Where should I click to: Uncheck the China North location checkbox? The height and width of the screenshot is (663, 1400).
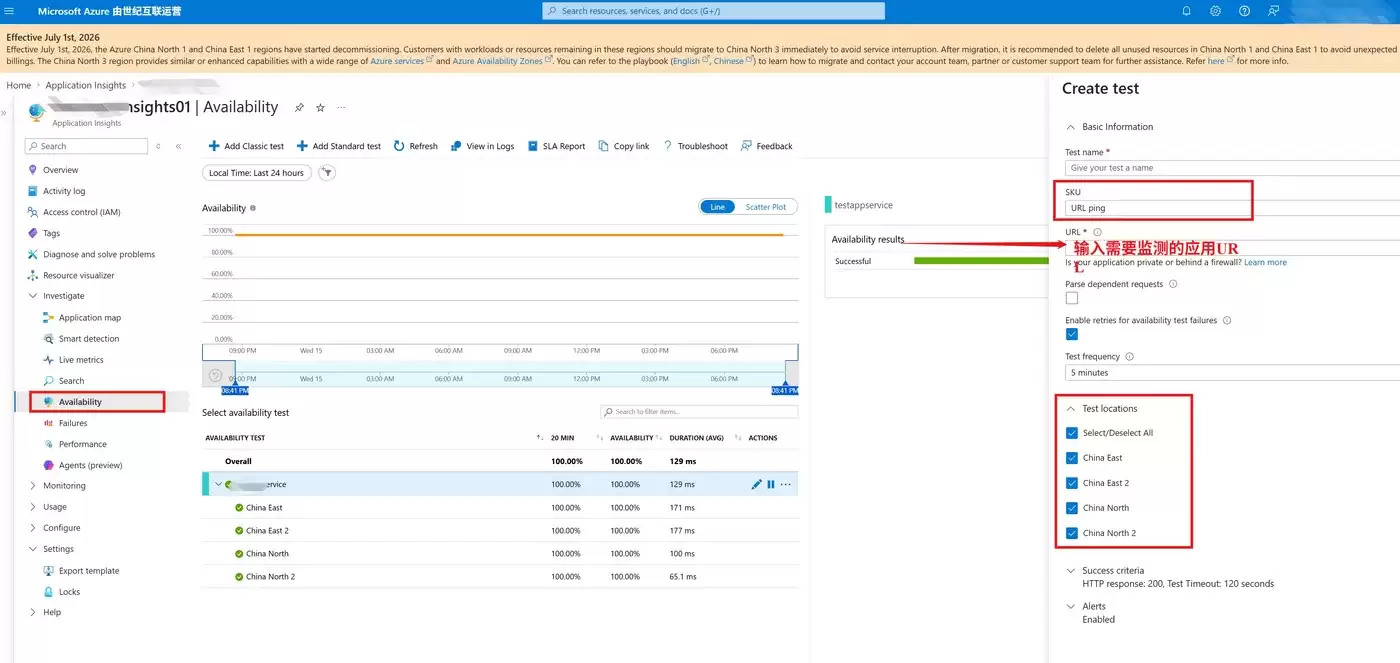[1072, 508]
